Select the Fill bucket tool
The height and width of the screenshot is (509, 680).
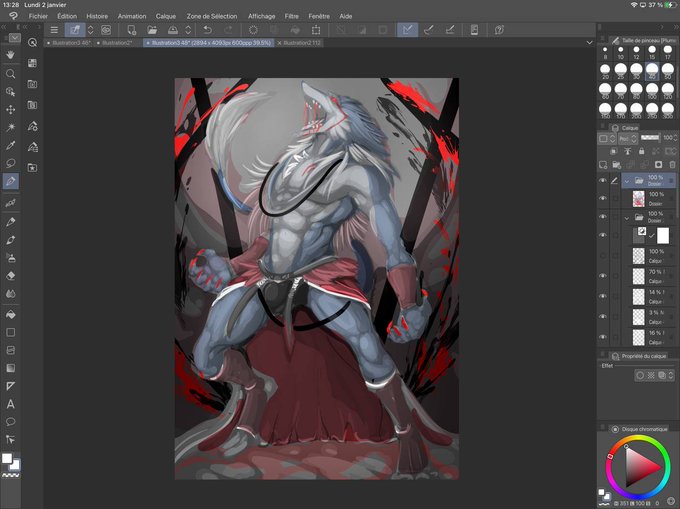(x=11, y=314)
